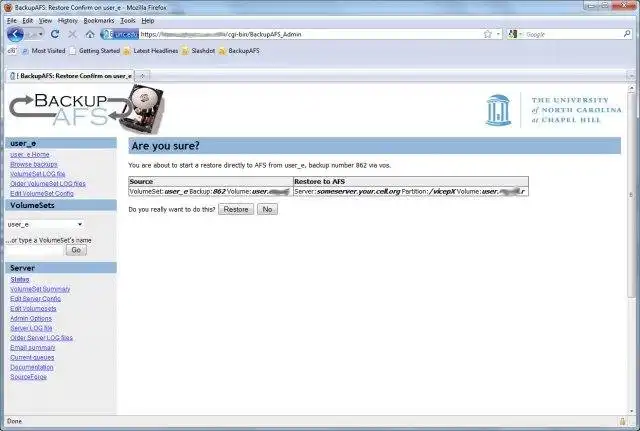This screenshot has height=431, width=640.
Task: Click the tab list dropdown arrow
Action: (631, 76)
